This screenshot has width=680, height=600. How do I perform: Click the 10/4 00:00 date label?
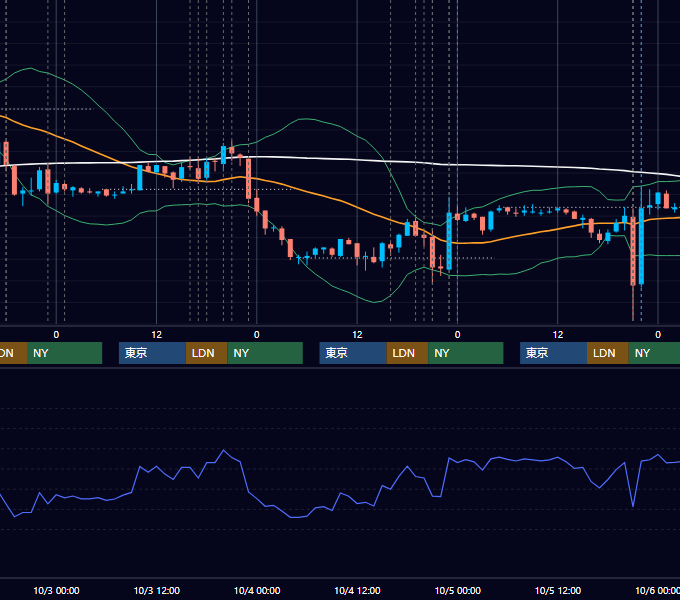click(x=257, y=590)
